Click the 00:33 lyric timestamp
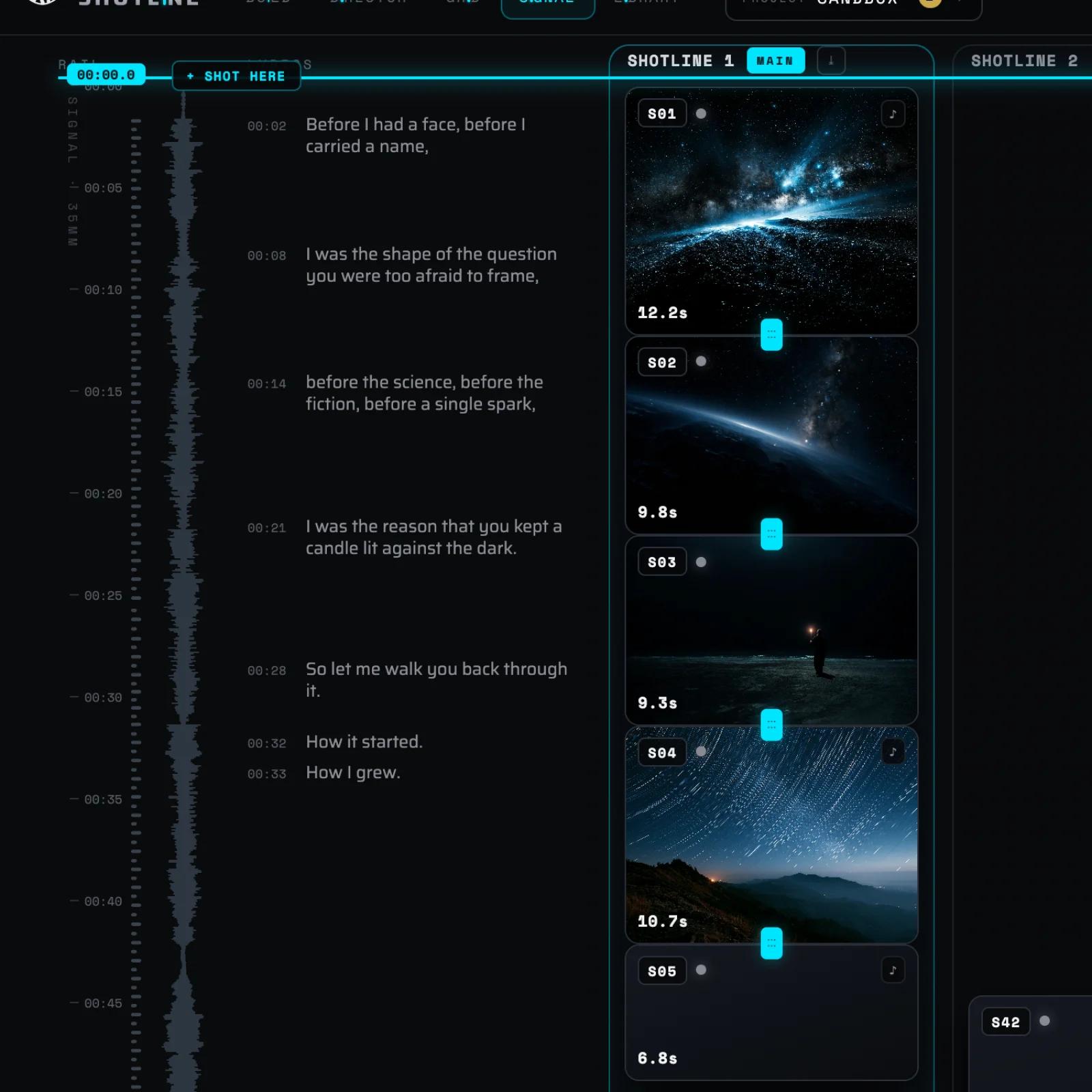The image size is (1092, 1092). (267, 774)
